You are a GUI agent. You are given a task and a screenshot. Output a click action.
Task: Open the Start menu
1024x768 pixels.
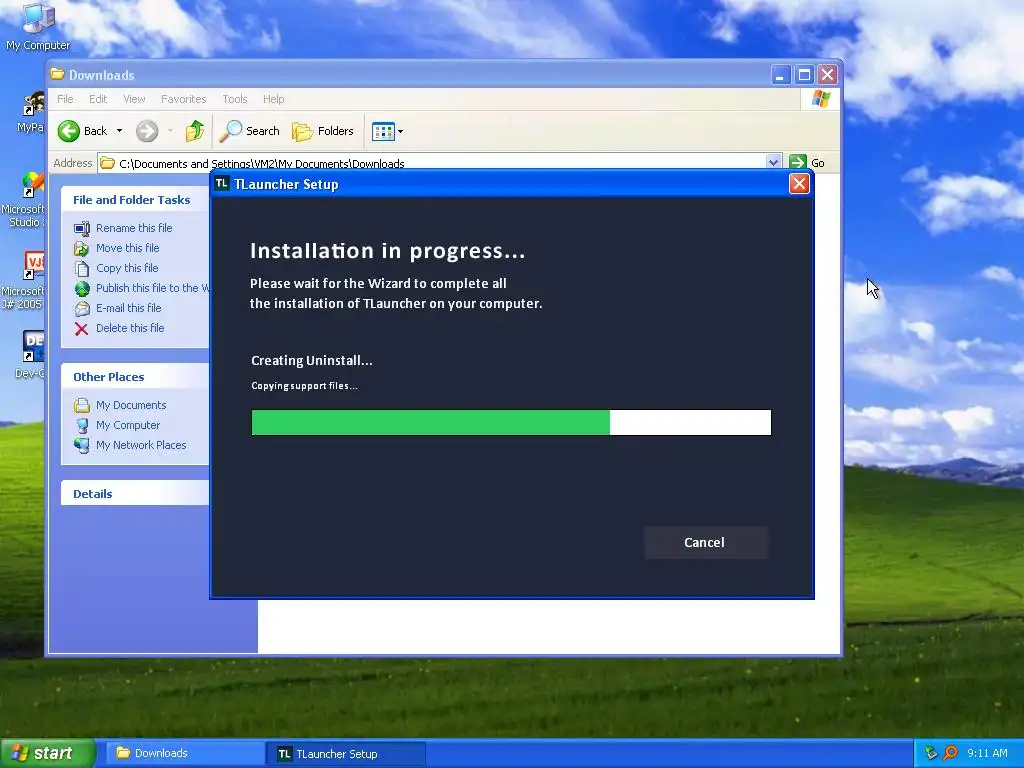click(47, 753)
